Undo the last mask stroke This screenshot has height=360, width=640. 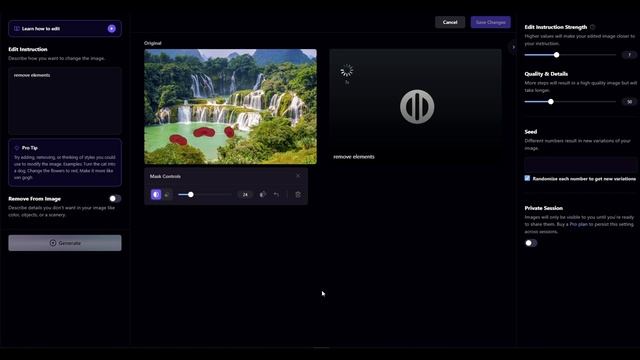tap(276, 195)
